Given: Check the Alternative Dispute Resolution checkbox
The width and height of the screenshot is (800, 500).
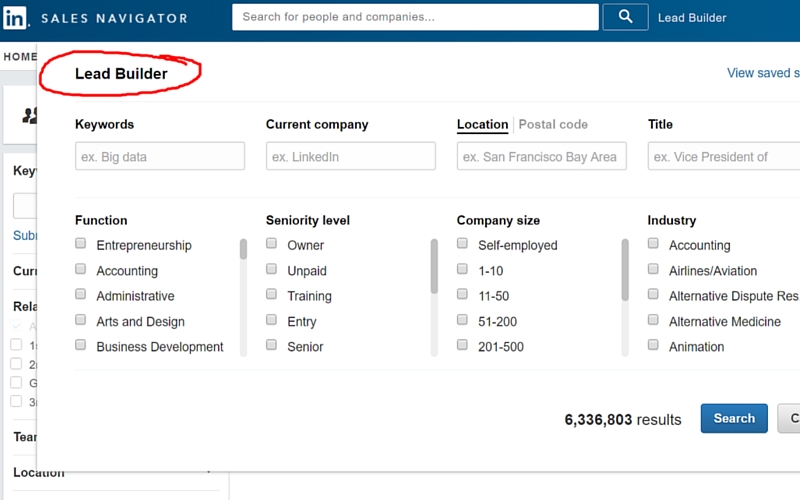Looking at the screenshot, I should pyautogui.click(x=653, y=294).
